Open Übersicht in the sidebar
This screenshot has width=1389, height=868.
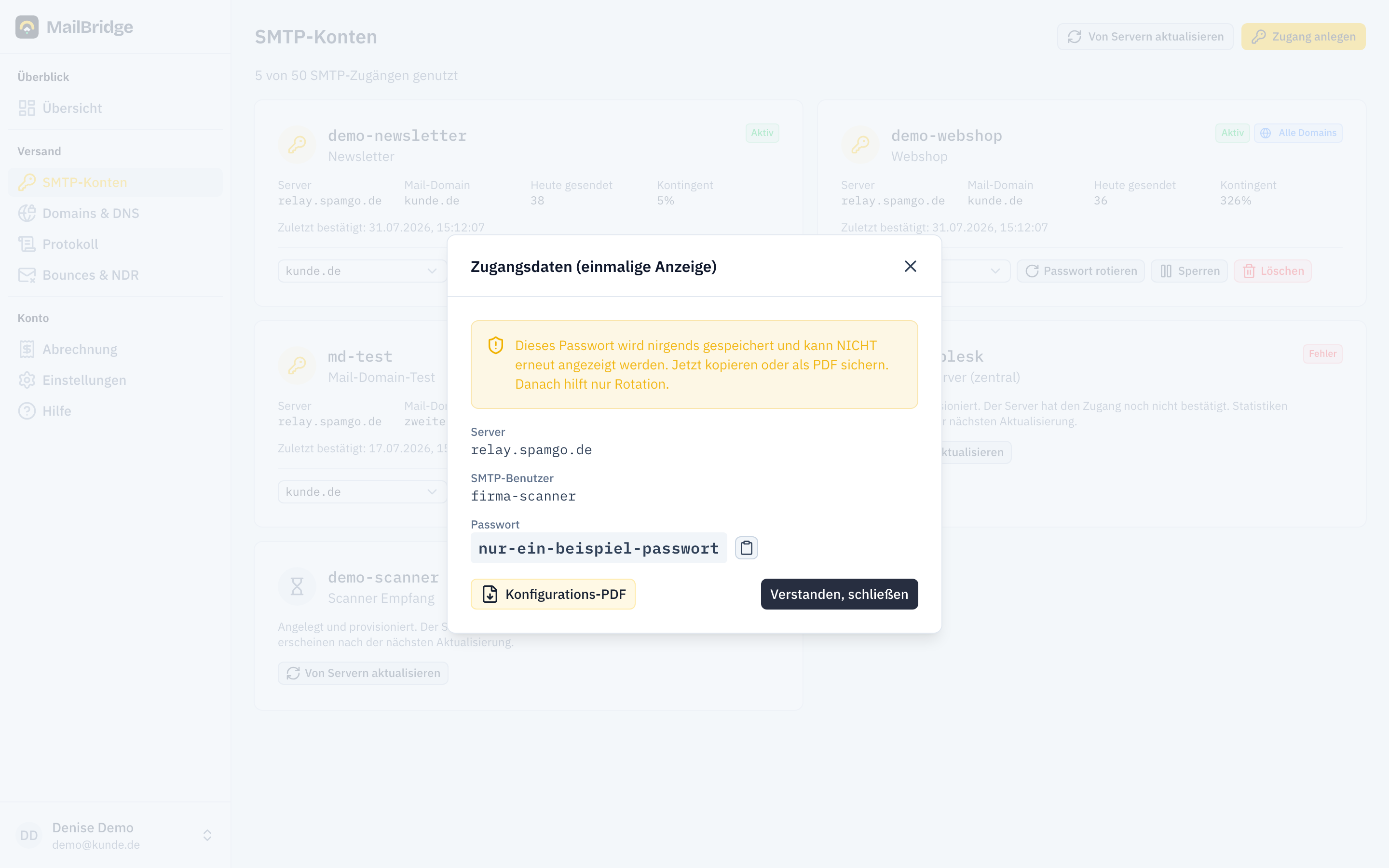point(115,108)
